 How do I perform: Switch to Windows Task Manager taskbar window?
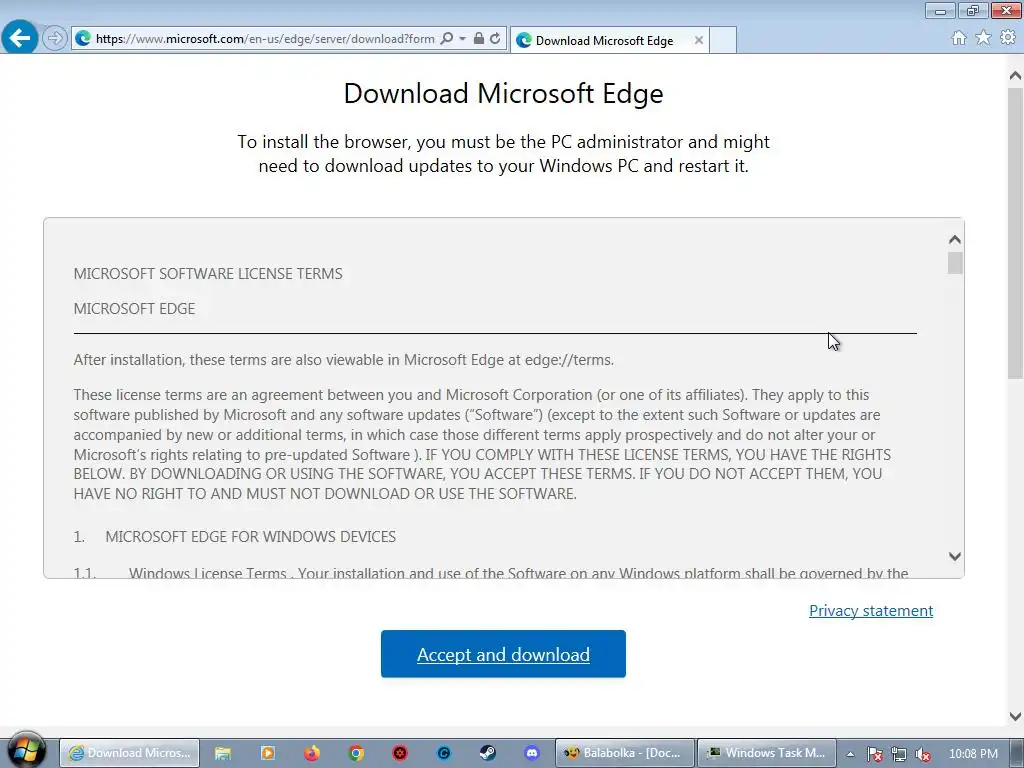click(767, 753)
